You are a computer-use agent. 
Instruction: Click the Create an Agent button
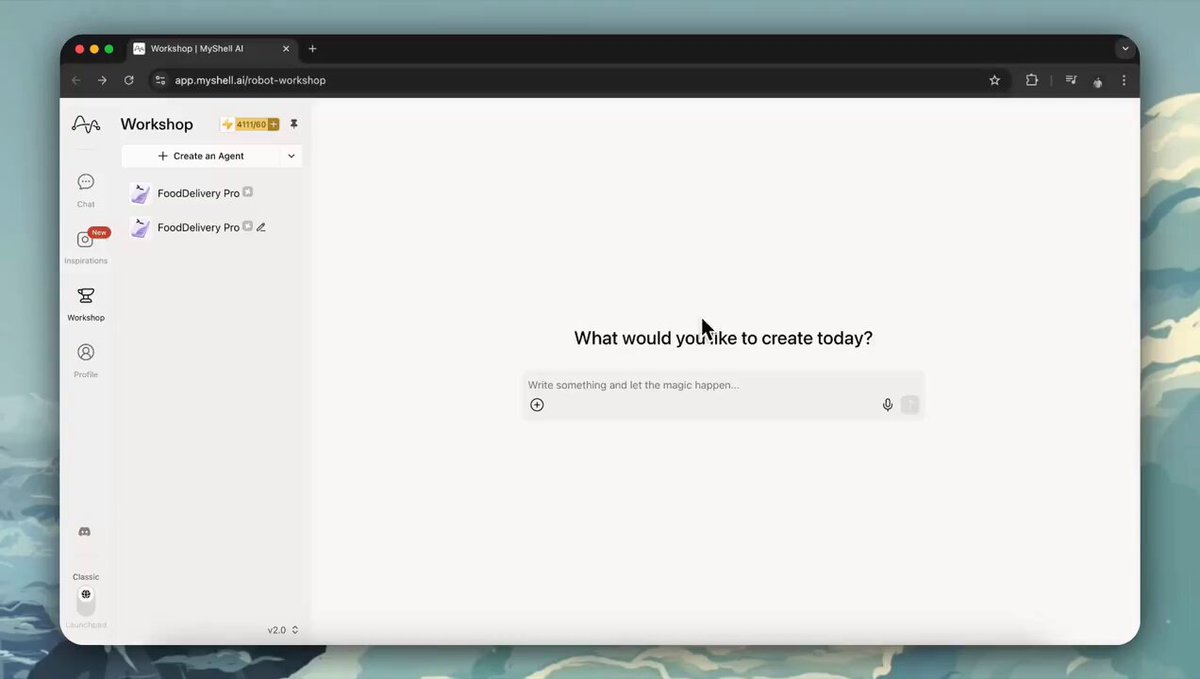pyautogui.click(x=201, y=156)
